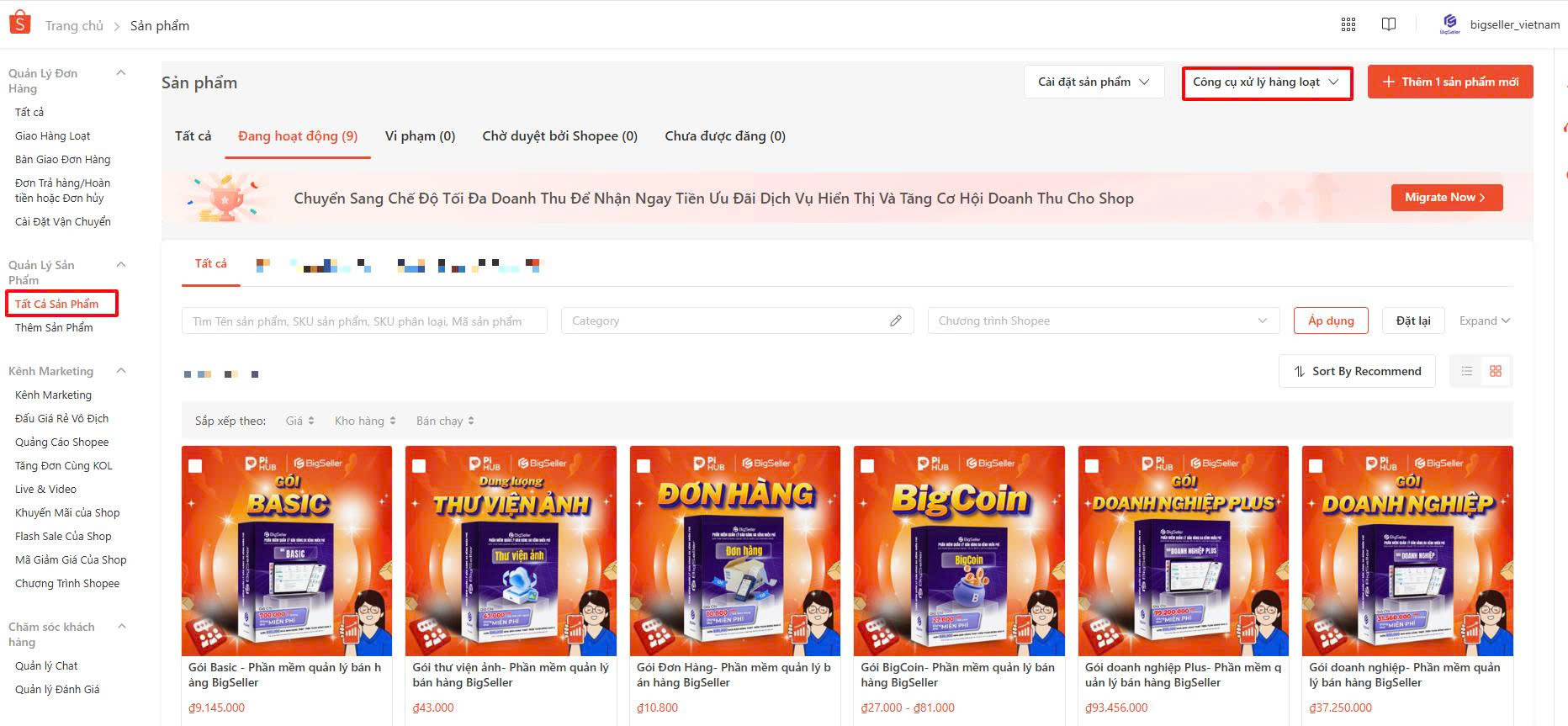Click the pencil icon in Category field

[x=895, y=321]
